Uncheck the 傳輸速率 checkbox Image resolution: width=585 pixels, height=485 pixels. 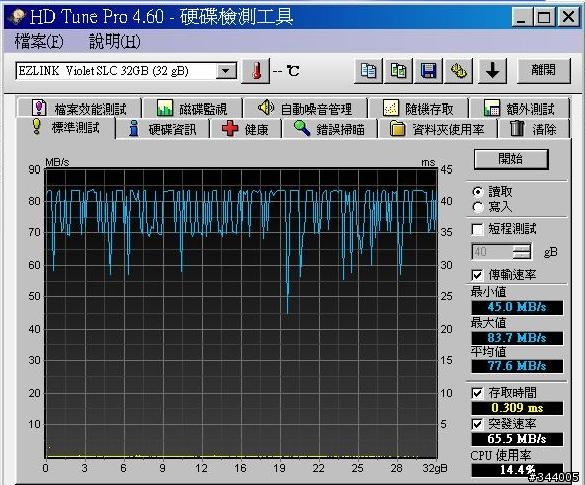[x=477, y=275]
